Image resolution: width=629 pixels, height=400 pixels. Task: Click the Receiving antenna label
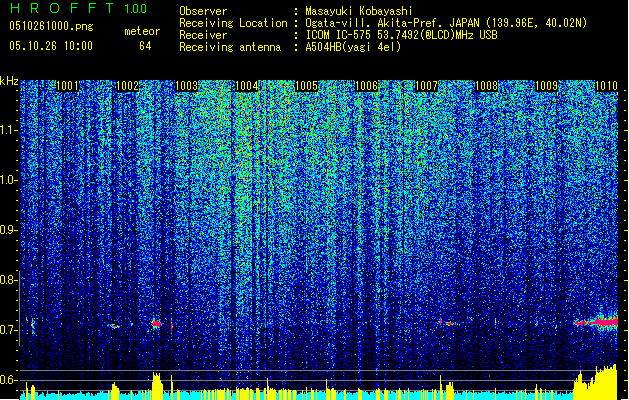pyautogui.click(x=230, y=47)
